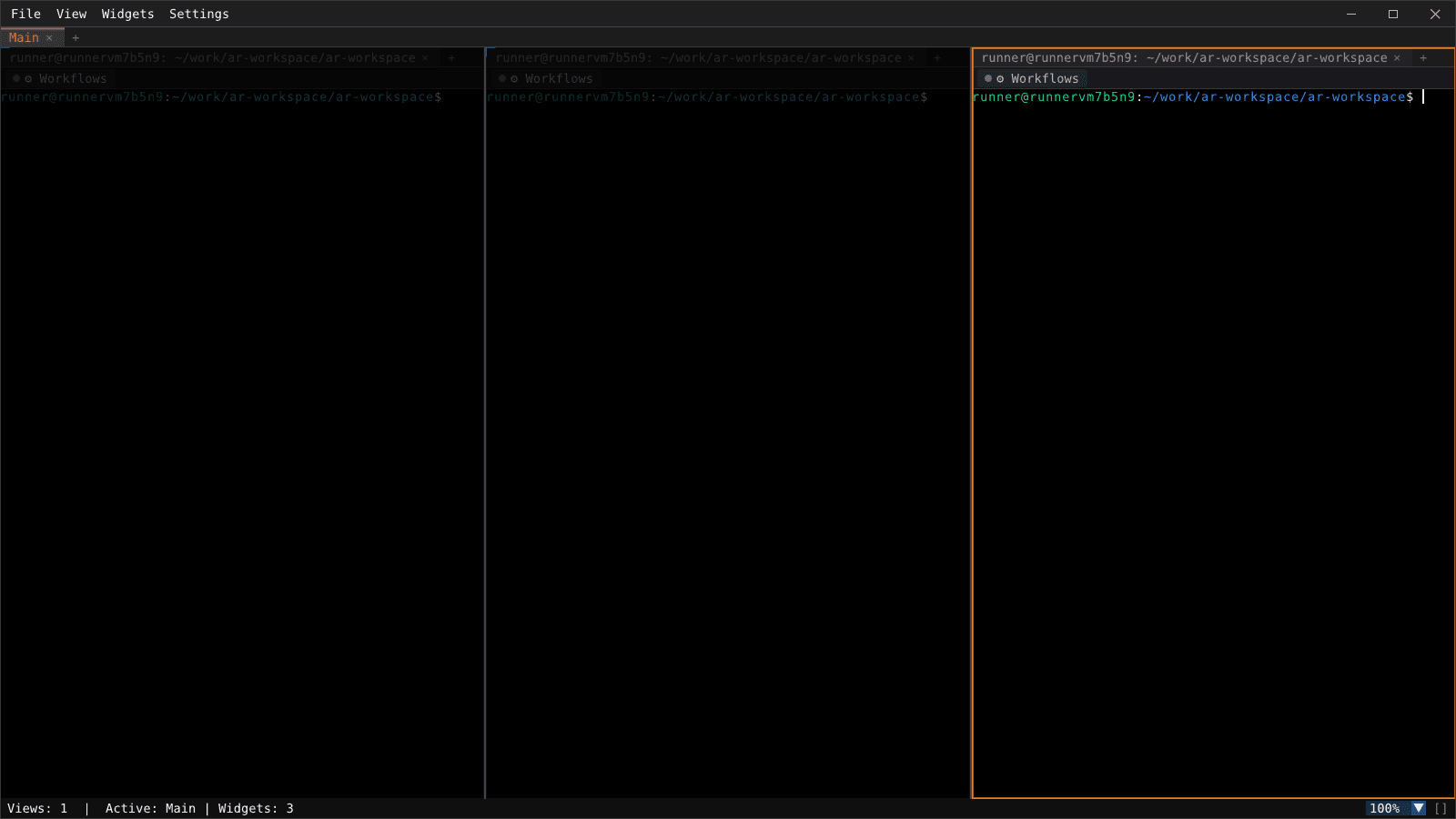Viewport: 1456px width, 819px height.
Task: Add a new tab in the right pane
Action: (1423, 57)
